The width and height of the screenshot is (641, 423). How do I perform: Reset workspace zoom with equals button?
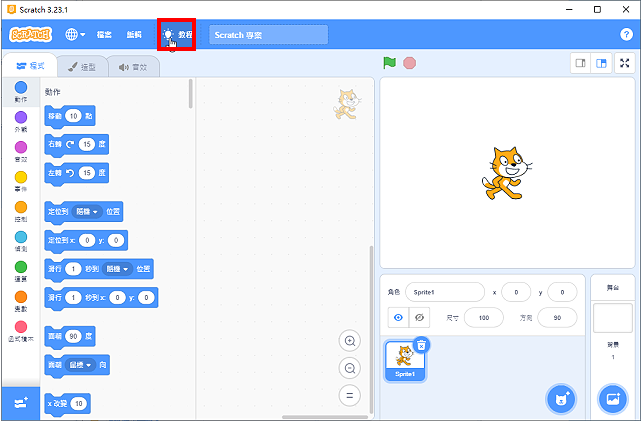(350, 396)
